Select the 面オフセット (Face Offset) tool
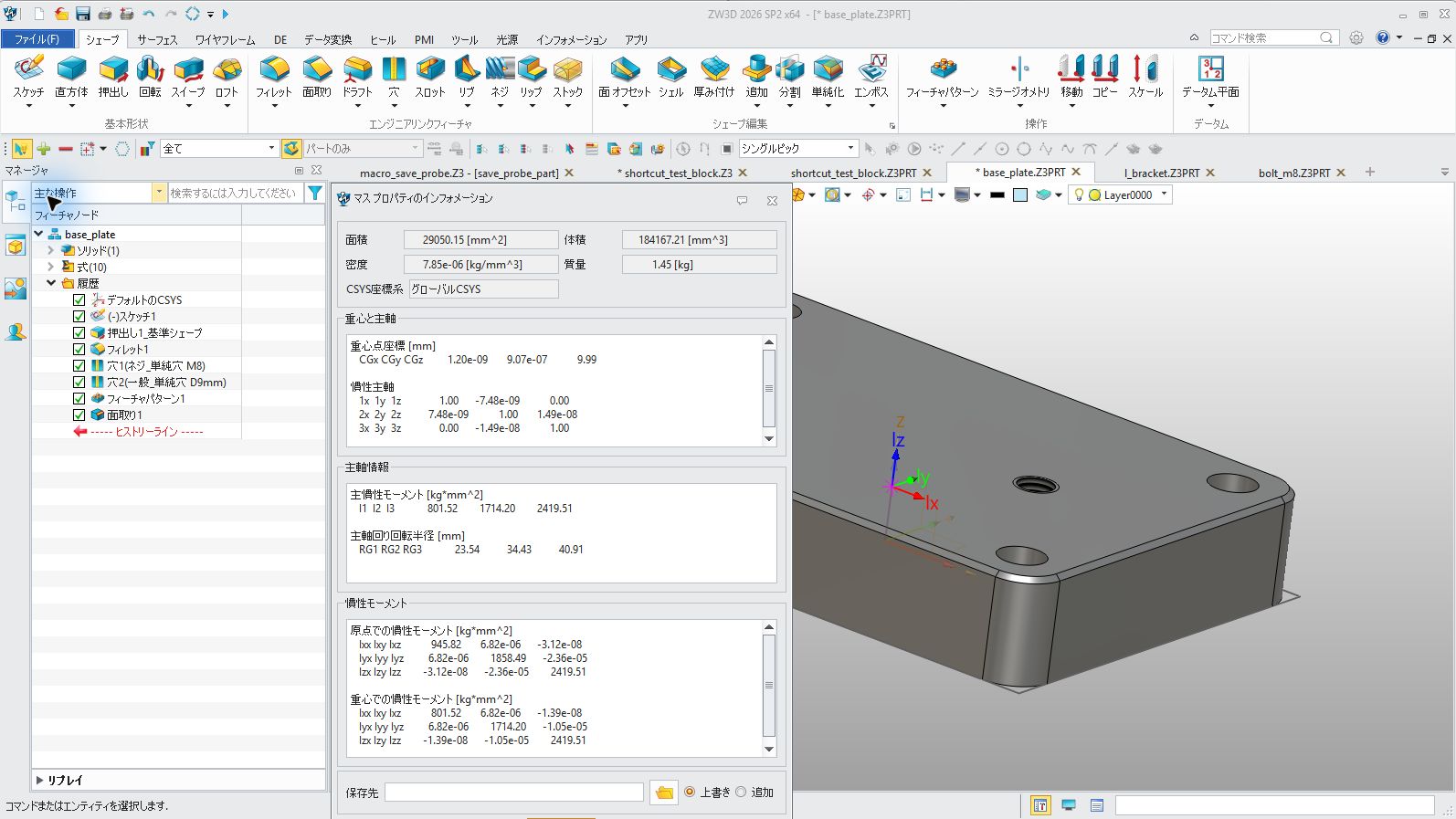The image size is (1456, 819). 625,77
